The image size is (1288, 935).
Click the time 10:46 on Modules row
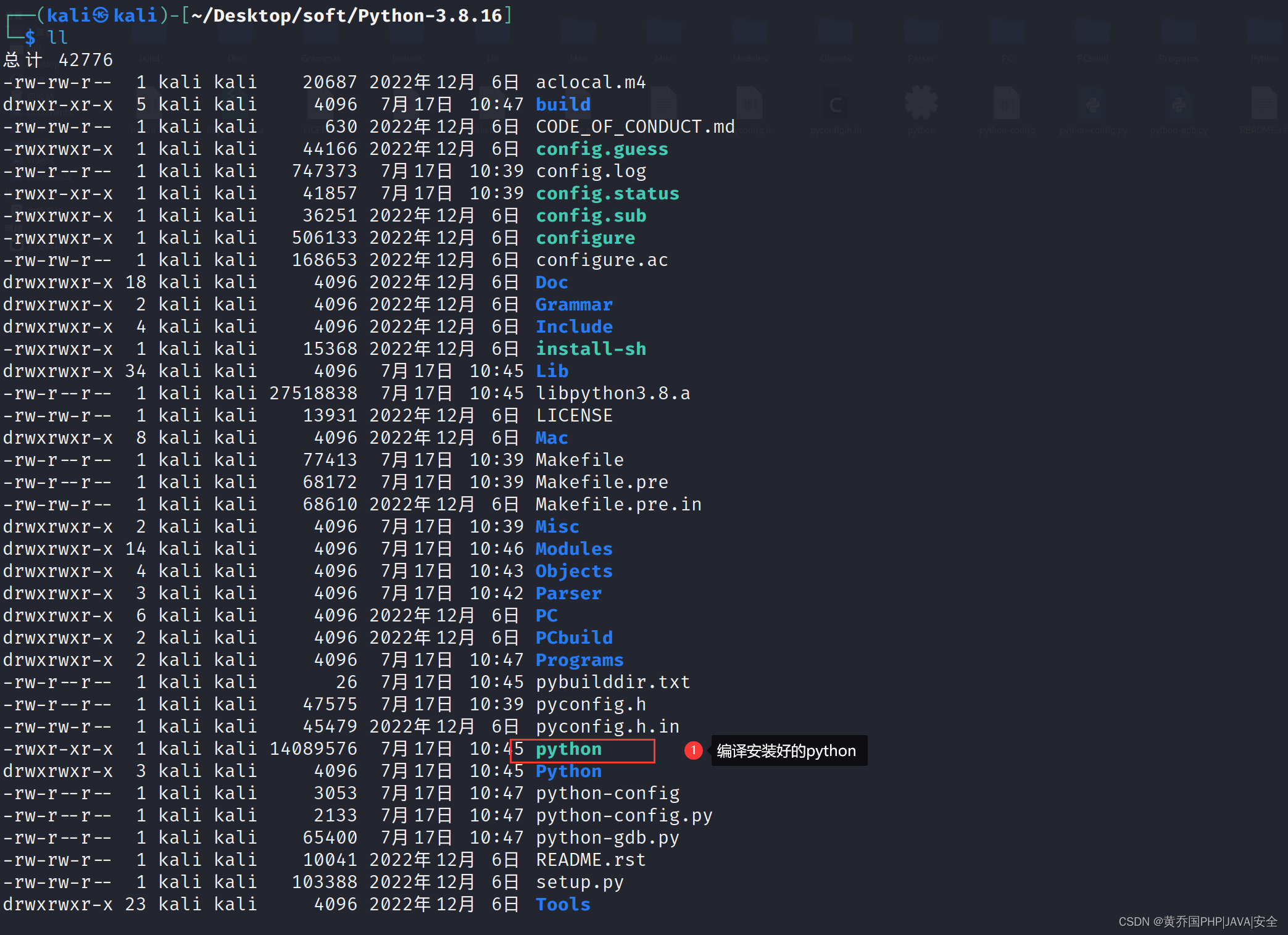pyautogui.click(x=497, y=549)
